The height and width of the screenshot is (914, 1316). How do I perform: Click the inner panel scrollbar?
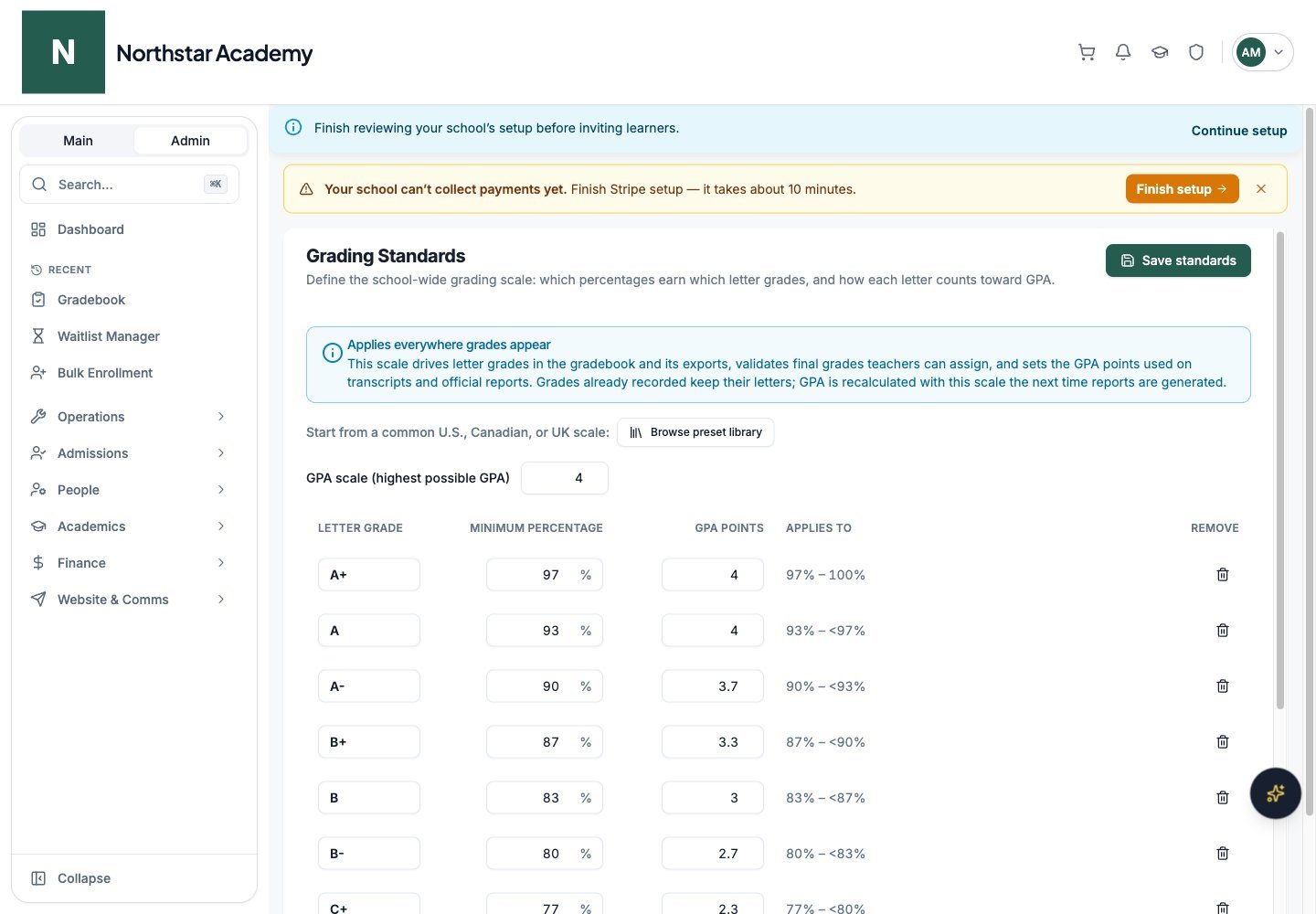coord(1279,470)
